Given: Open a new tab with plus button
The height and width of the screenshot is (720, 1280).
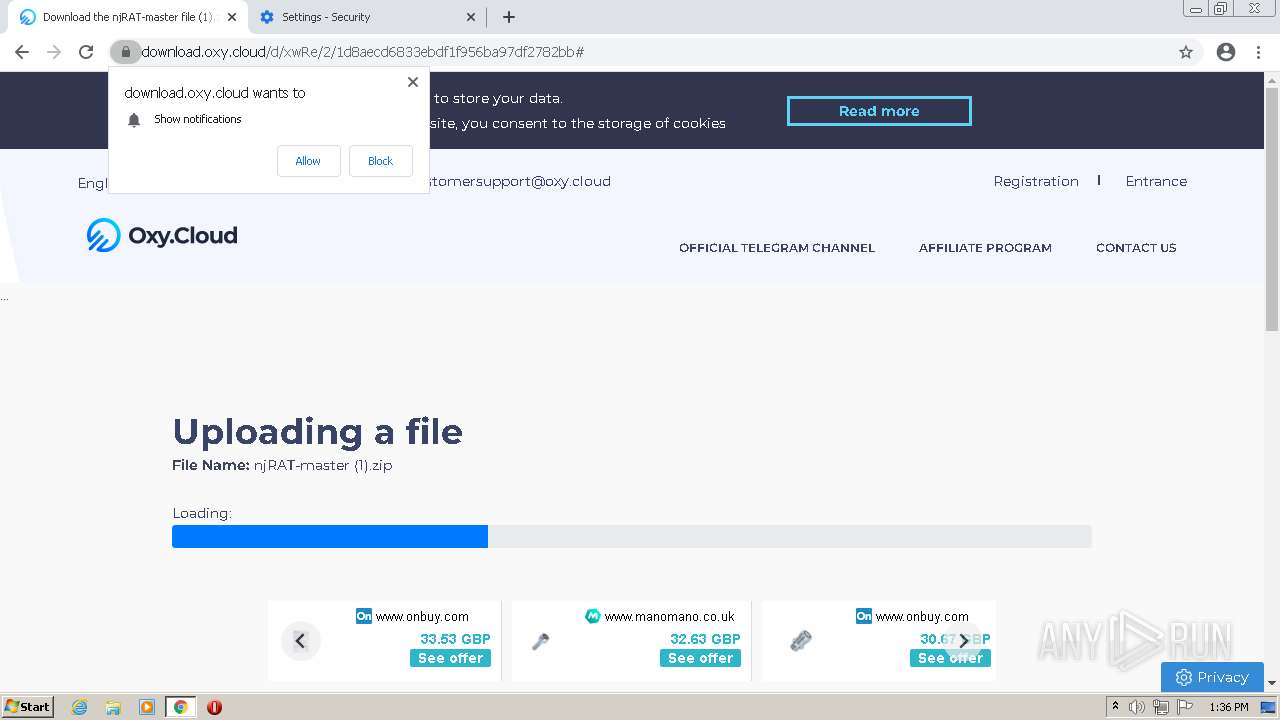Looking at the screenshot, I should click(x=509, y=17).
